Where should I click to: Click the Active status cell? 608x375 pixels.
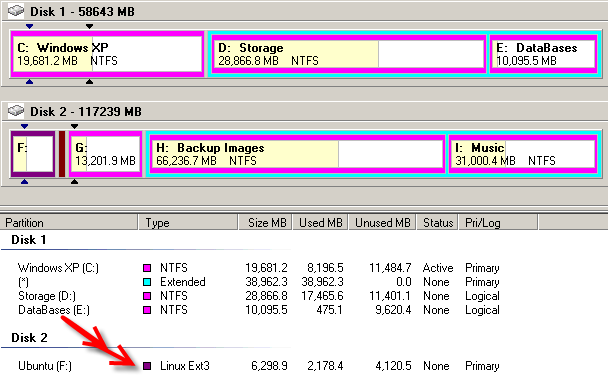tap(438, 268)
